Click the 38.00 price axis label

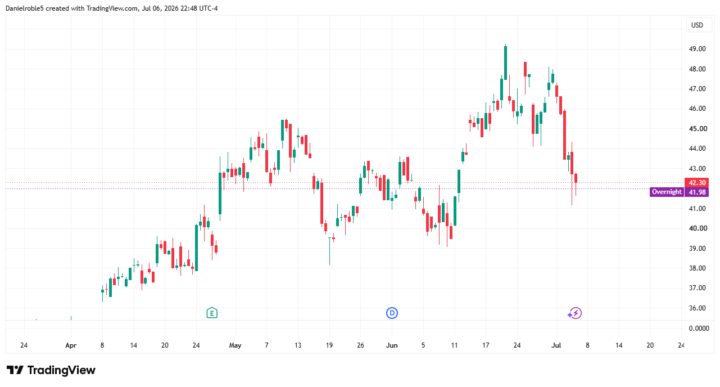click(697, 268)
